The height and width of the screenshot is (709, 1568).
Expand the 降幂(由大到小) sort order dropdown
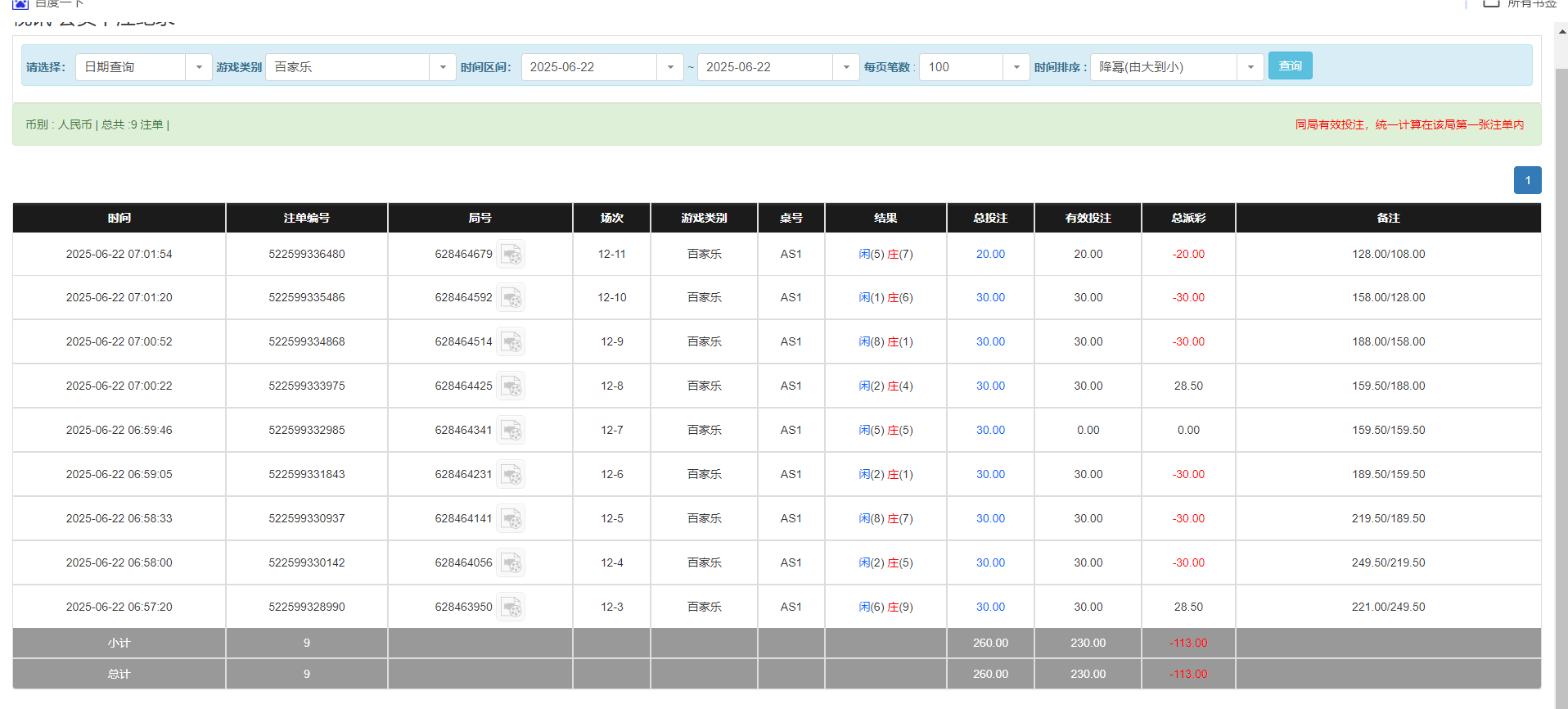pos(1250,67)
